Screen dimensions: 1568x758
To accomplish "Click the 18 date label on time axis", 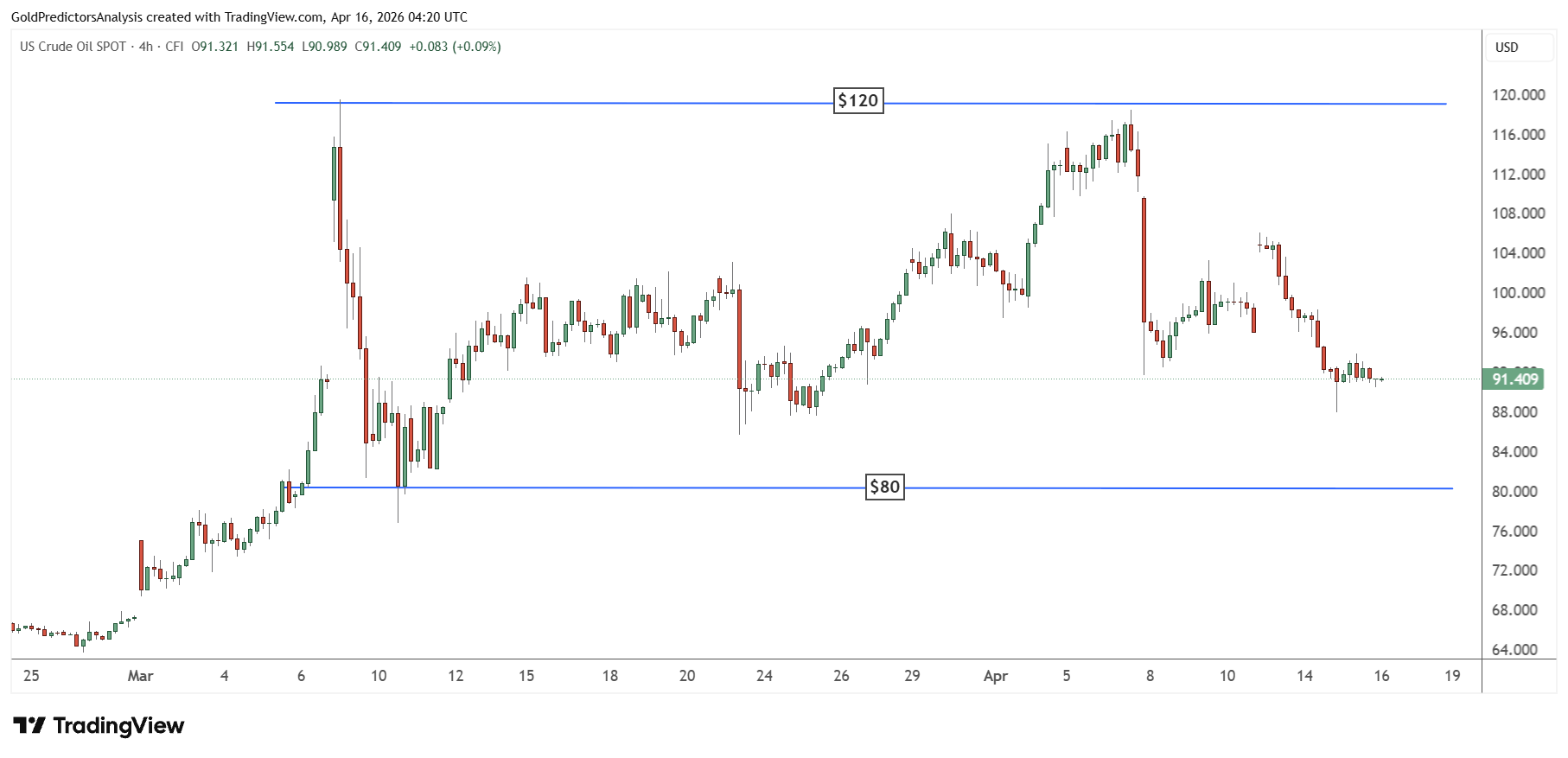I will pos(610,676).
